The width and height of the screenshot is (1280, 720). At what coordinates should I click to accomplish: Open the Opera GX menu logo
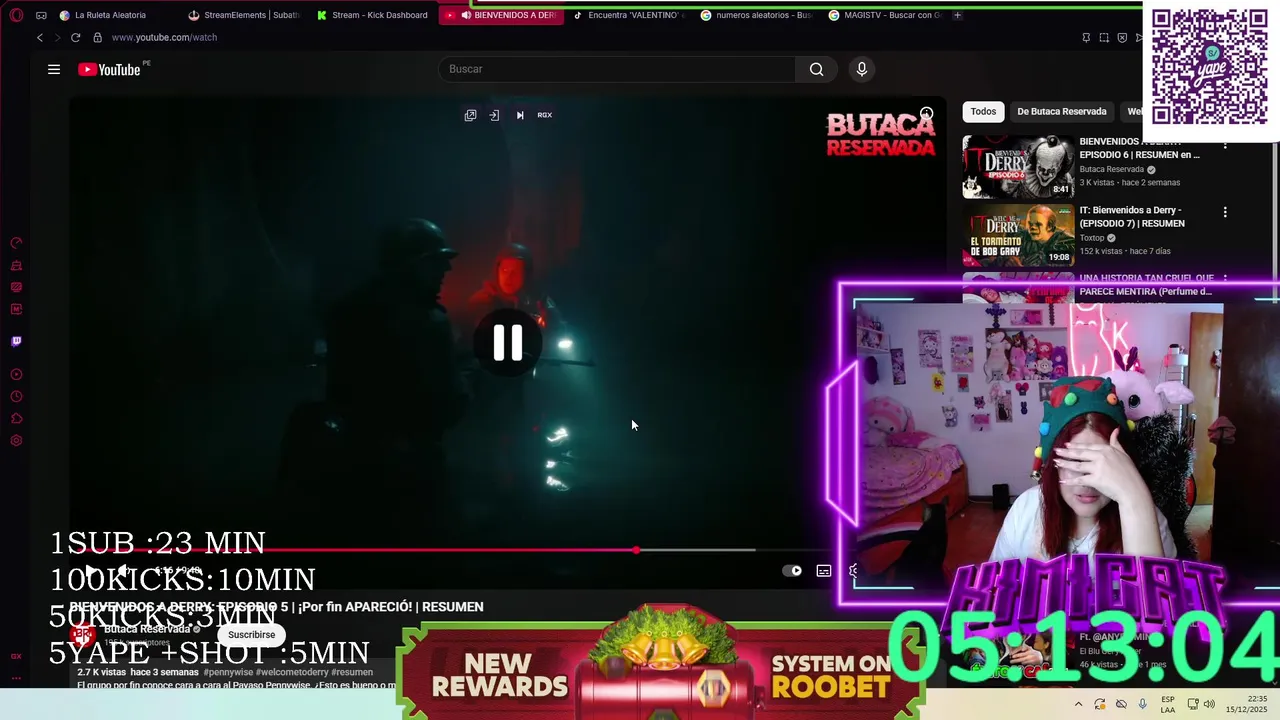(x=16, y=15)
